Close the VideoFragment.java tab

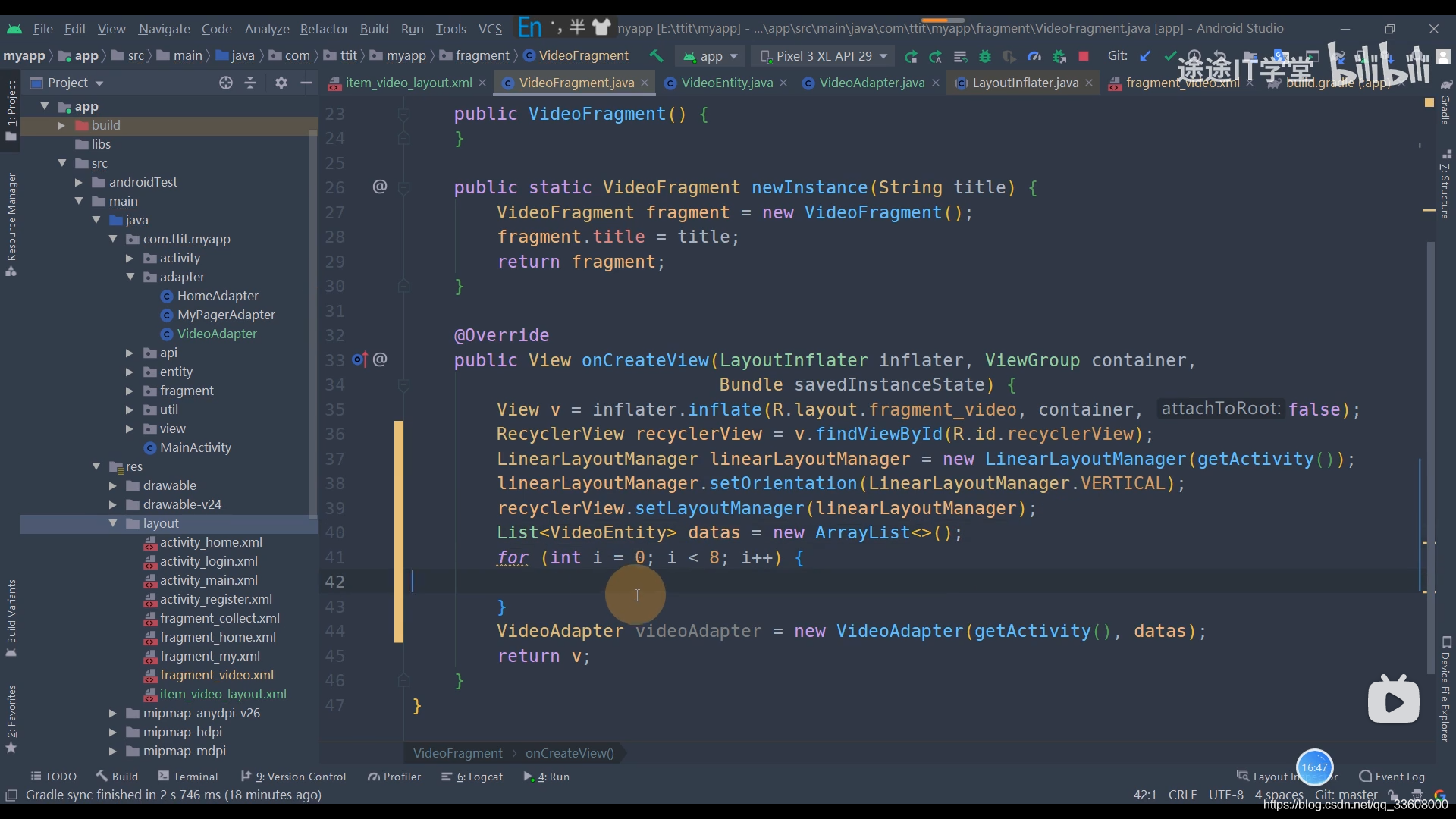tap(645, 83)
